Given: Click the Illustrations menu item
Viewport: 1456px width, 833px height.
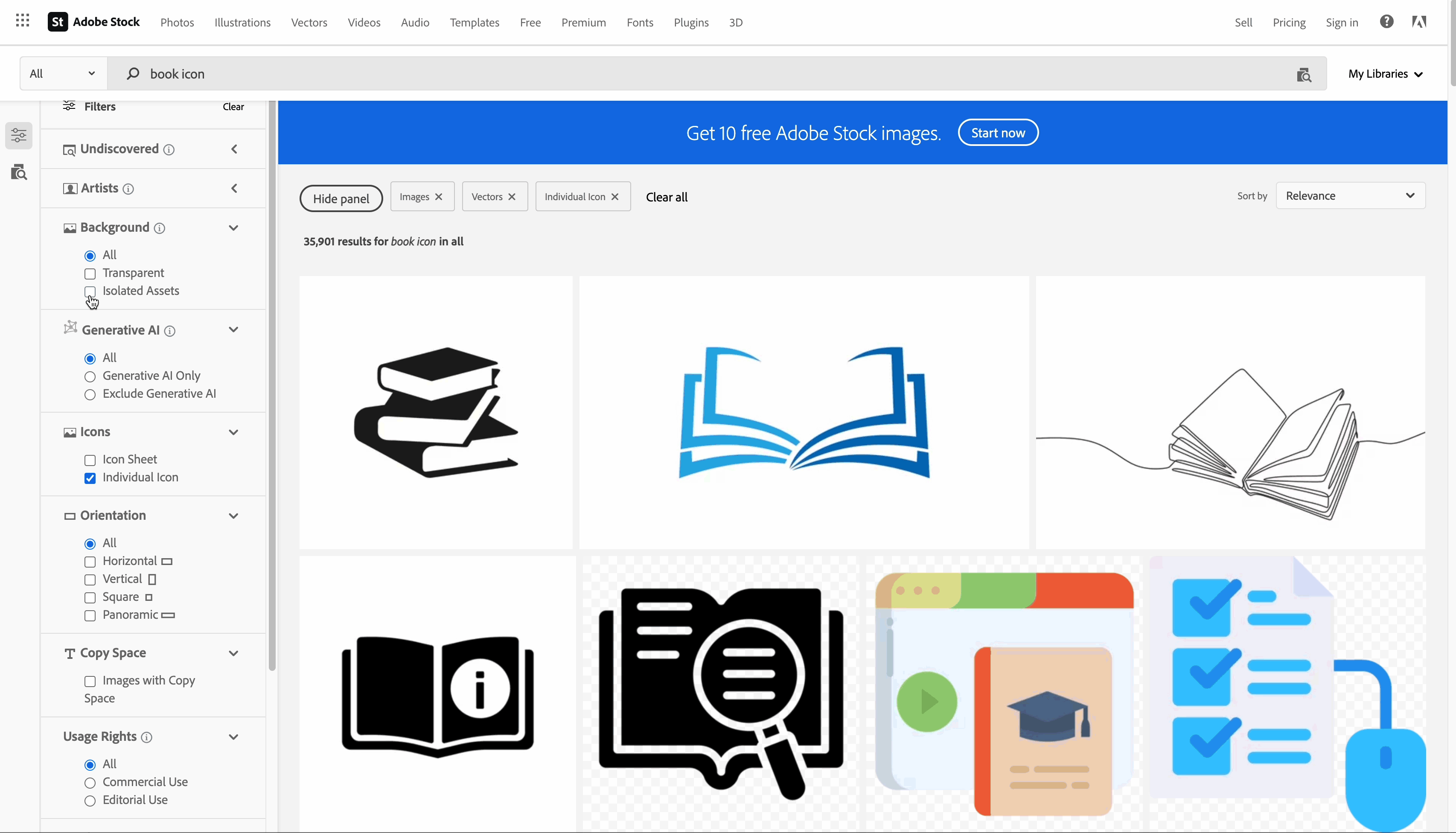Looking at the screenshot, I should pyautogui.click(x=242, y=22).
